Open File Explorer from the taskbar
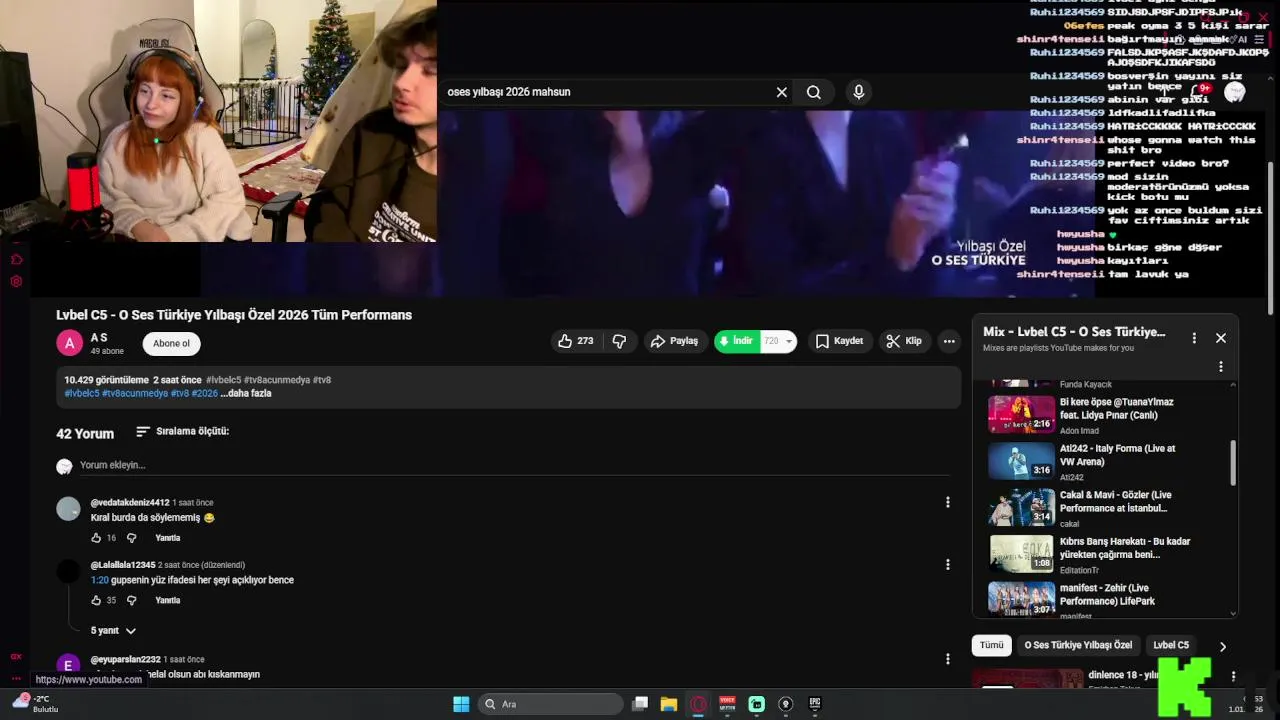 tap(669, 704)
